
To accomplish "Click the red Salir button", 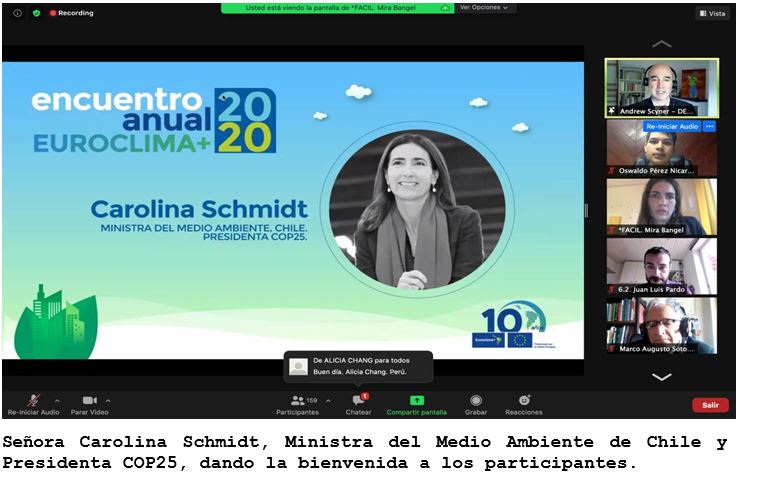I will click(x=710, y=405).
